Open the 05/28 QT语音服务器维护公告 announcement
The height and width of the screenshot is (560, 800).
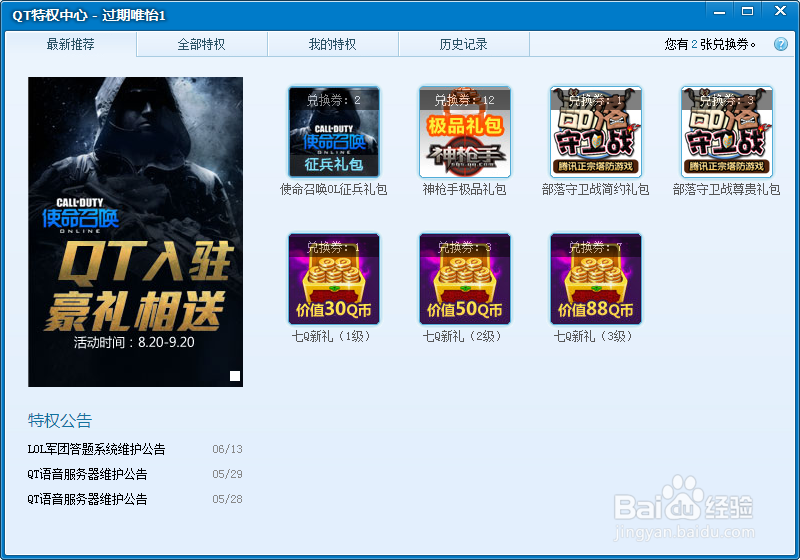[x=87, y=499]
